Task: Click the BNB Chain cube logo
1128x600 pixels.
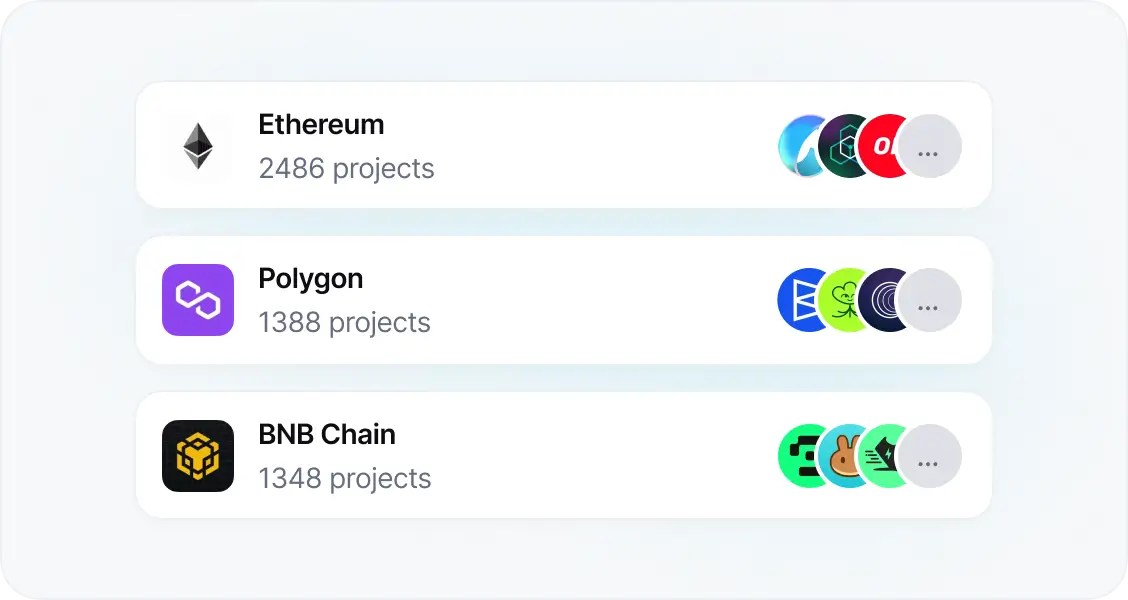Action: click(198, 456)
